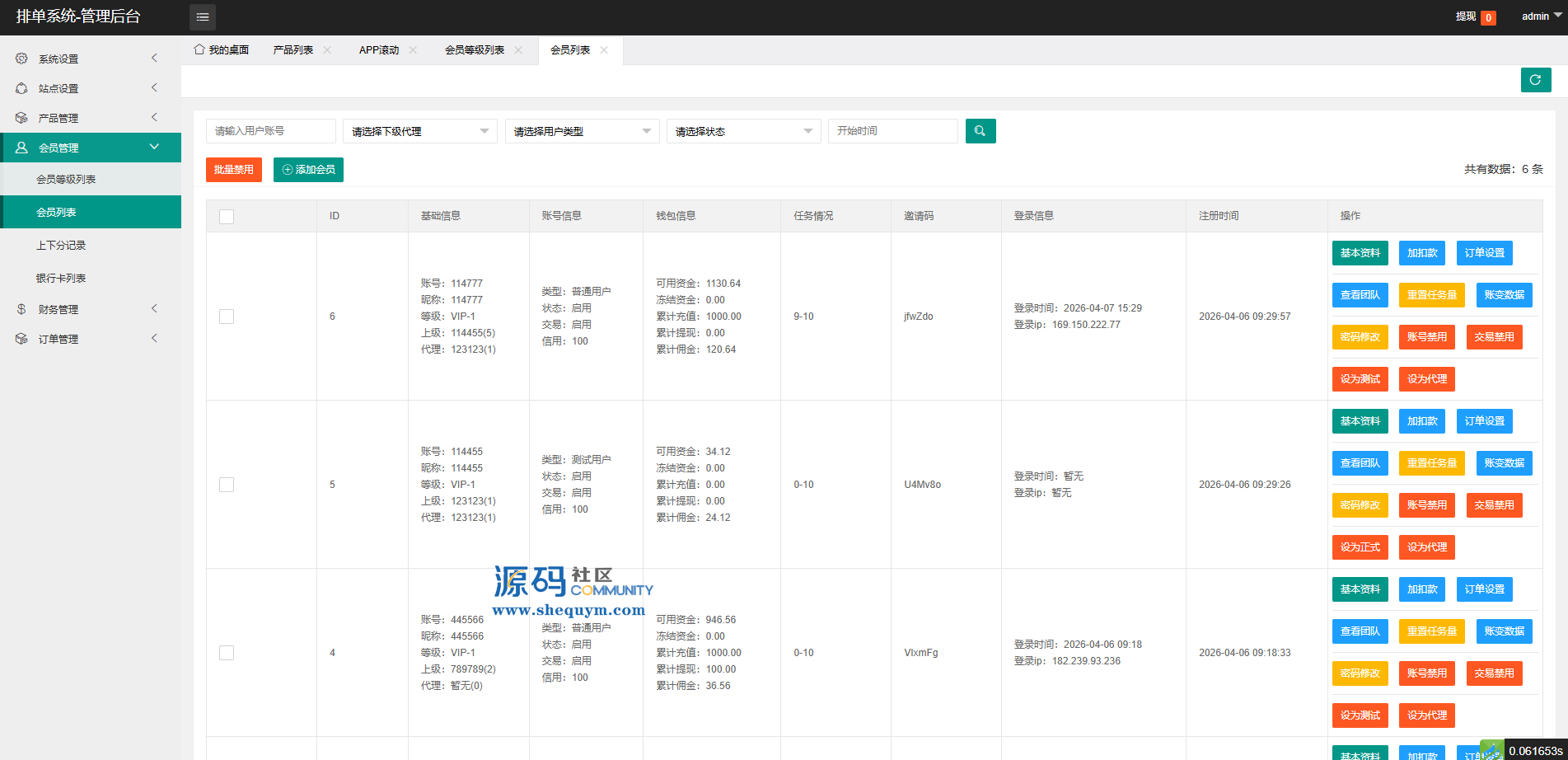Toggle the select-all checkbox in table header
The width and height of the screenshot is (1568, 760).
click(x=227, y=217)
